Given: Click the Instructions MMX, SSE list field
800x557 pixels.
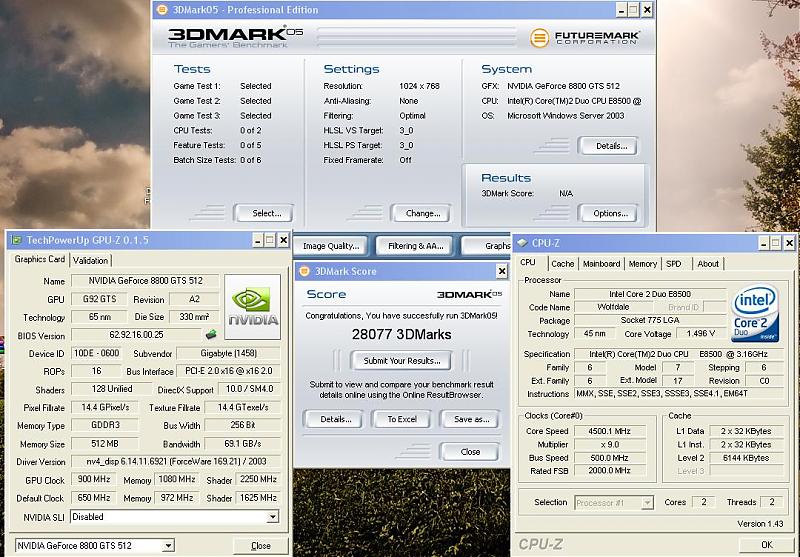Looking at the screenshot, I should pos(679,394).
